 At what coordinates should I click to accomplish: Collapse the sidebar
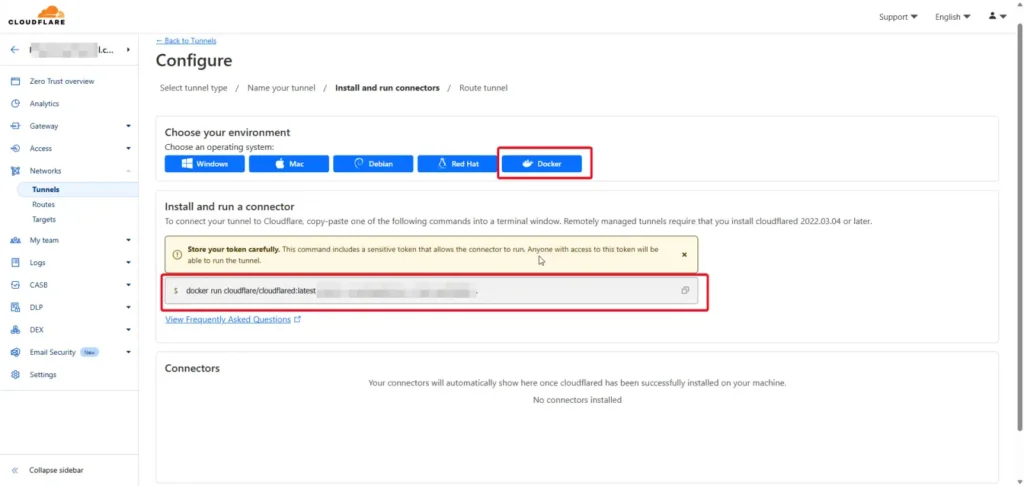(x=48, y=470)
